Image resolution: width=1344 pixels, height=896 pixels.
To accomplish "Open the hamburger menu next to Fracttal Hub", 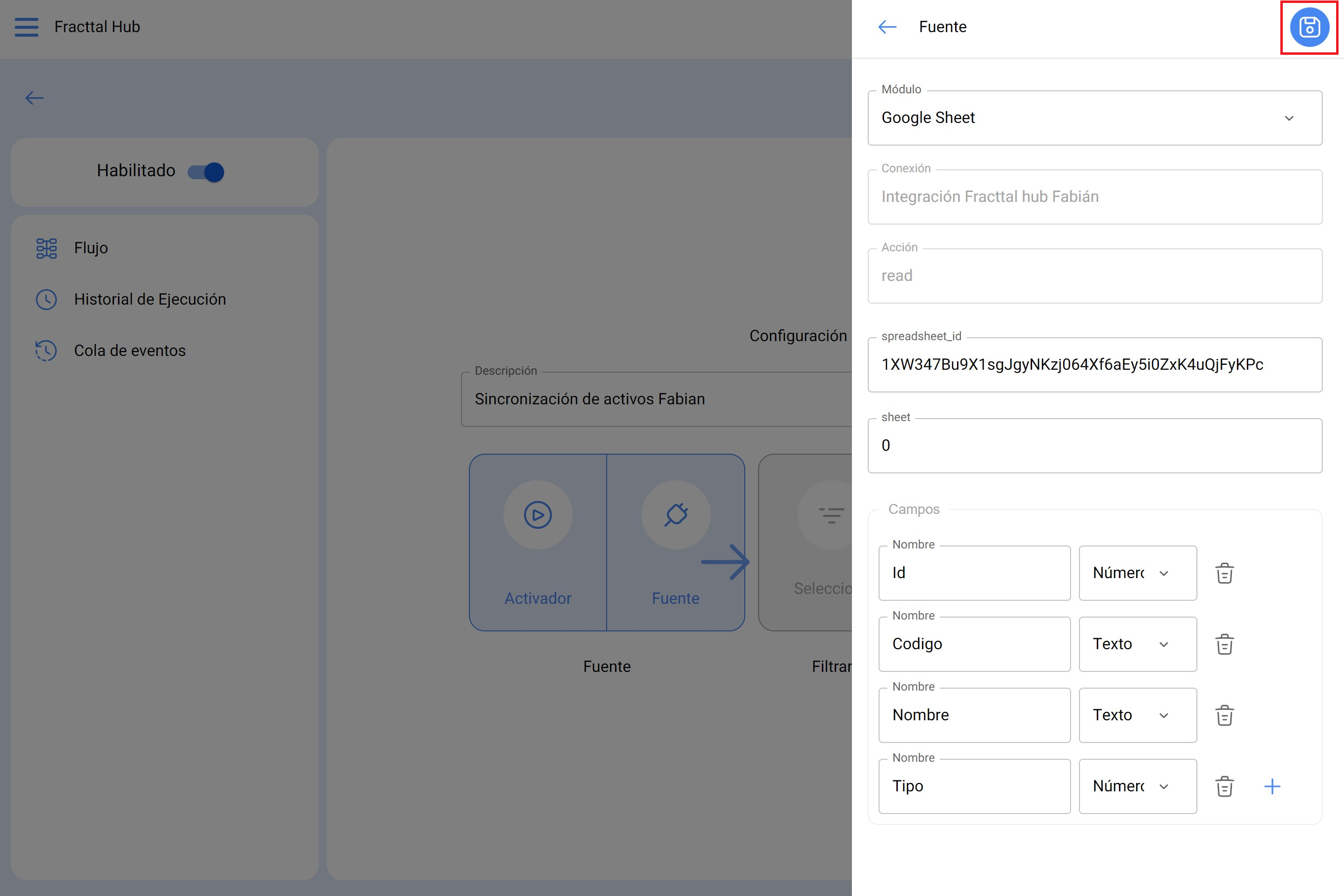I will coord(26,27).
